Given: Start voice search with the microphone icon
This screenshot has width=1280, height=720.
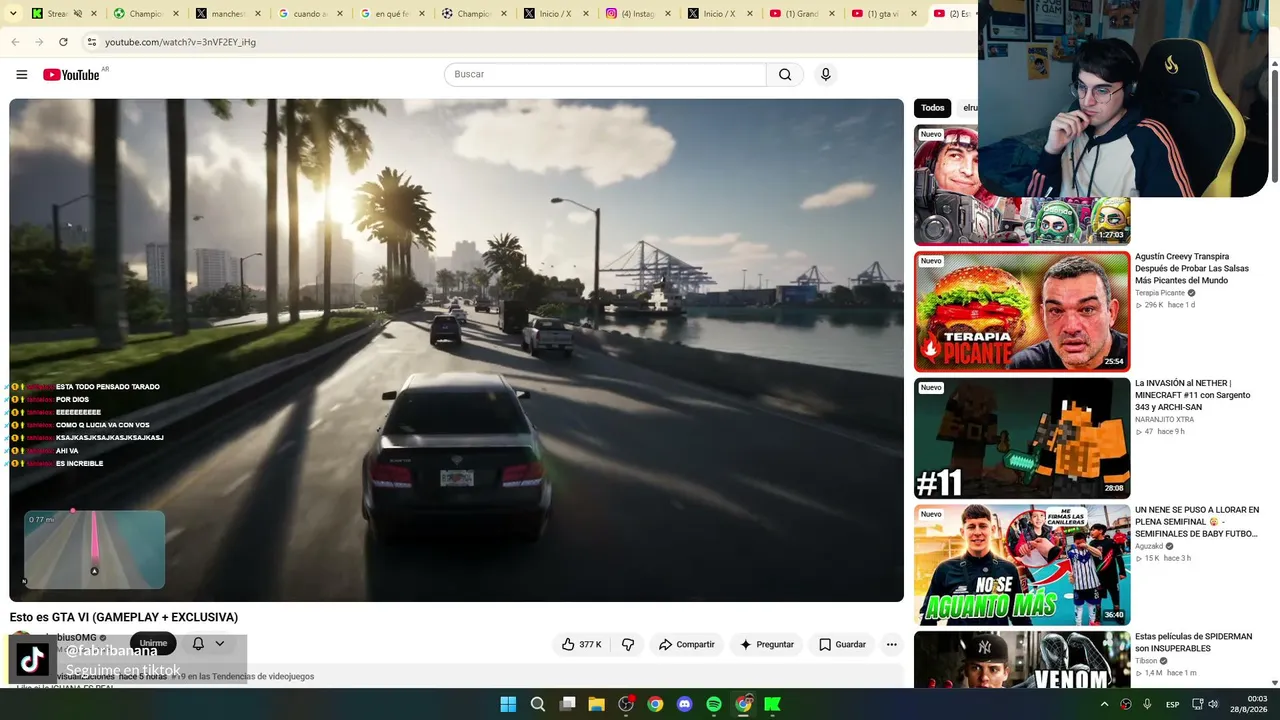Looking at the screenshot, I should 825,74.
